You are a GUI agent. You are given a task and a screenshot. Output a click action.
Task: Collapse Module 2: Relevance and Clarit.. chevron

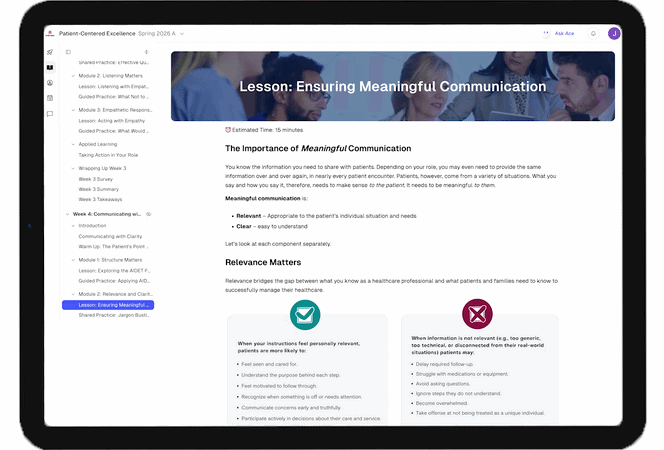tap(73, 294)
